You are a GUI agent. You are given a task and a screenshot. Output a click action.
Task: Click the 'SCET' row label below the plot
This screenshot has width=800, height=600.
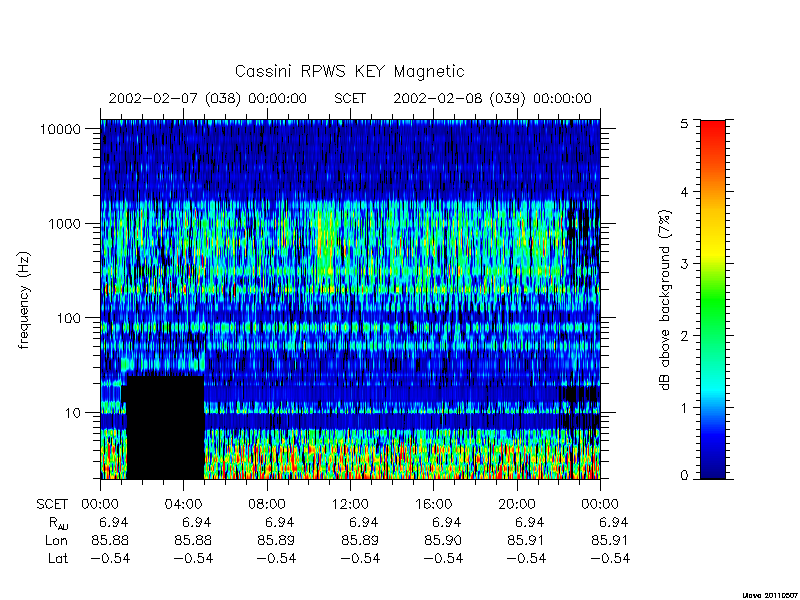pyautogui.click(x=52, y=505)
